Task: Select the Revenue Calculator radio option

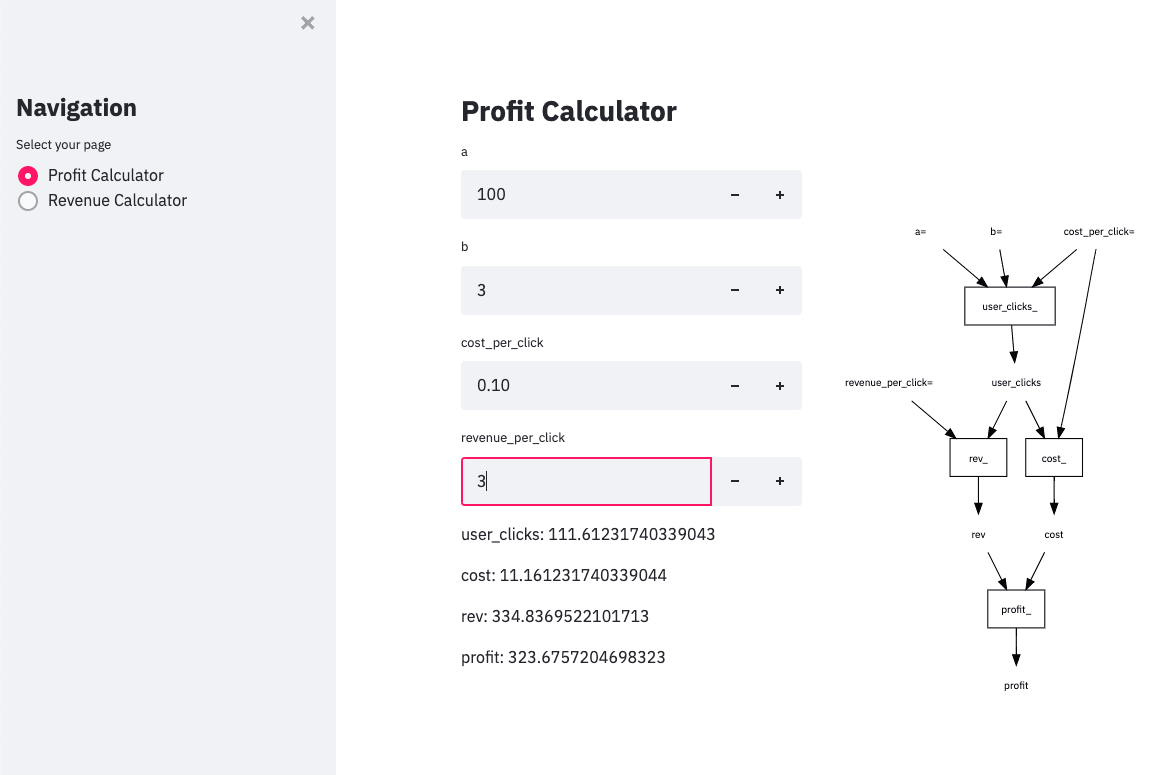Action: coord(28,201)
